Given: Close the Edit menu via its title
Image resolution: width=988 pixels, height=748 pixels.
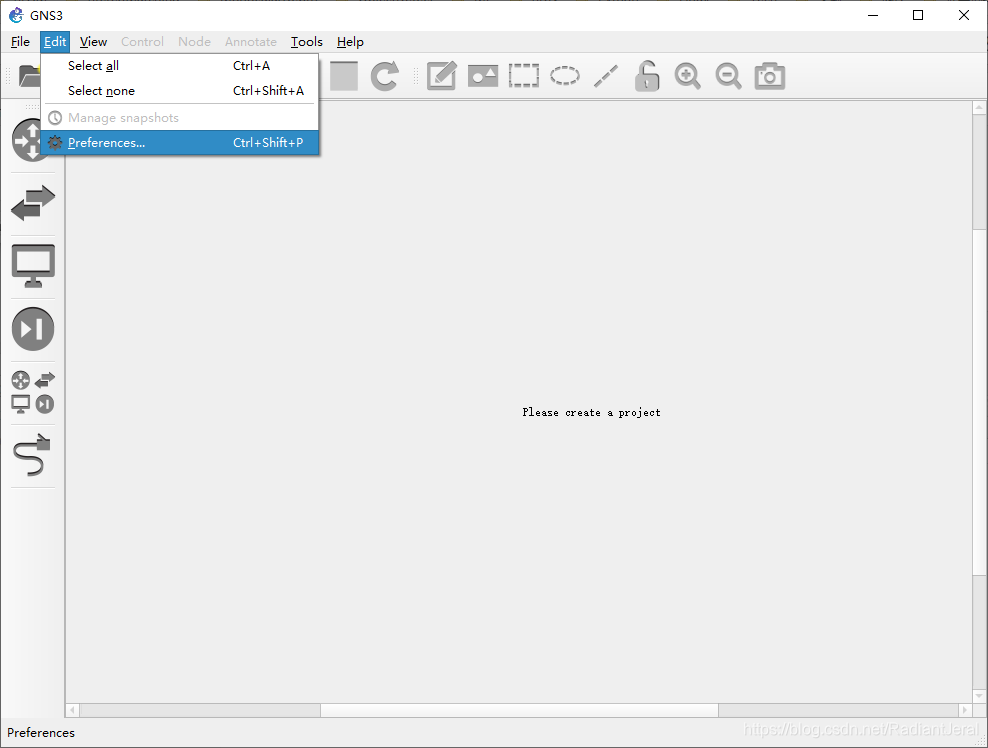Looking at the screenshot, I should pos(55,42).
